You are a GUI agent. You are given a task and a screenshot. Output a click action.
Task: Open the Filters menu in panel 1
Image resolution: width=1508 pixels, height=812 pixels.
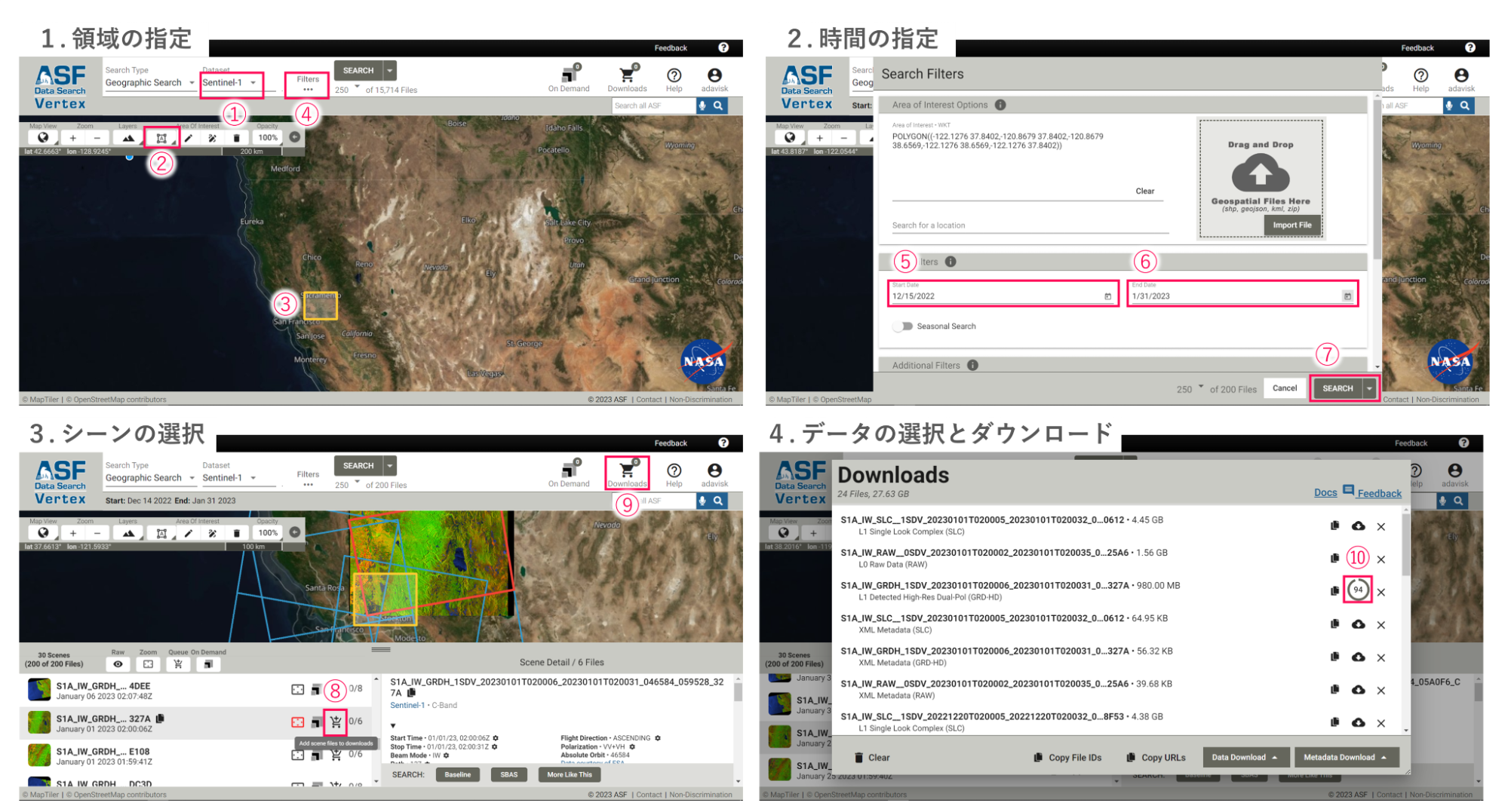coord(308,84)
